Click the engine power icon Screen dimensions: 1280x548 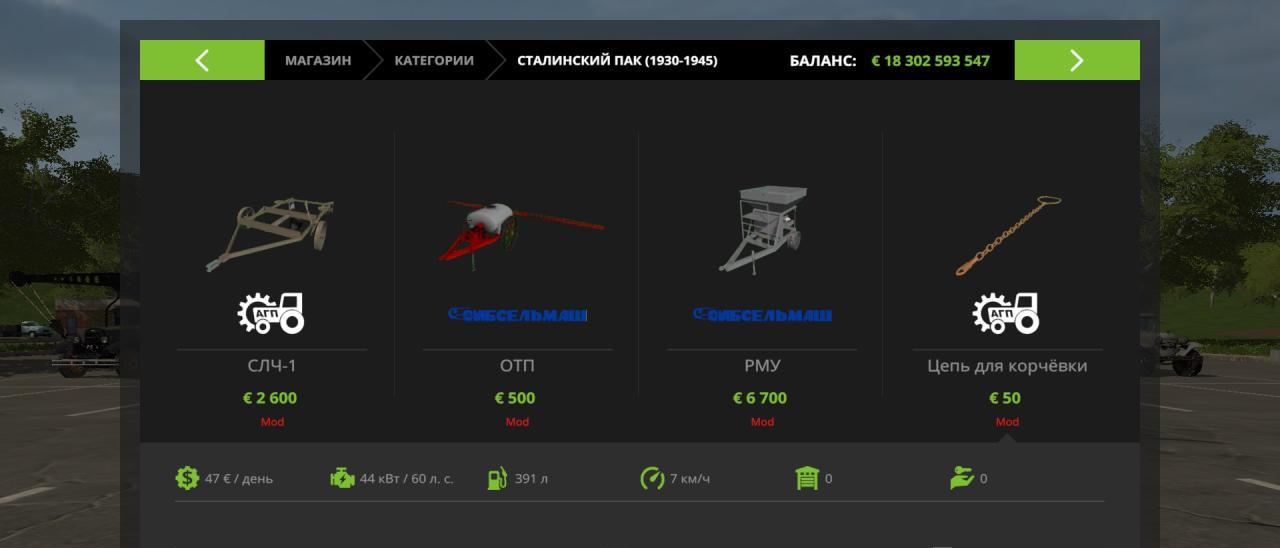(342, 478)
